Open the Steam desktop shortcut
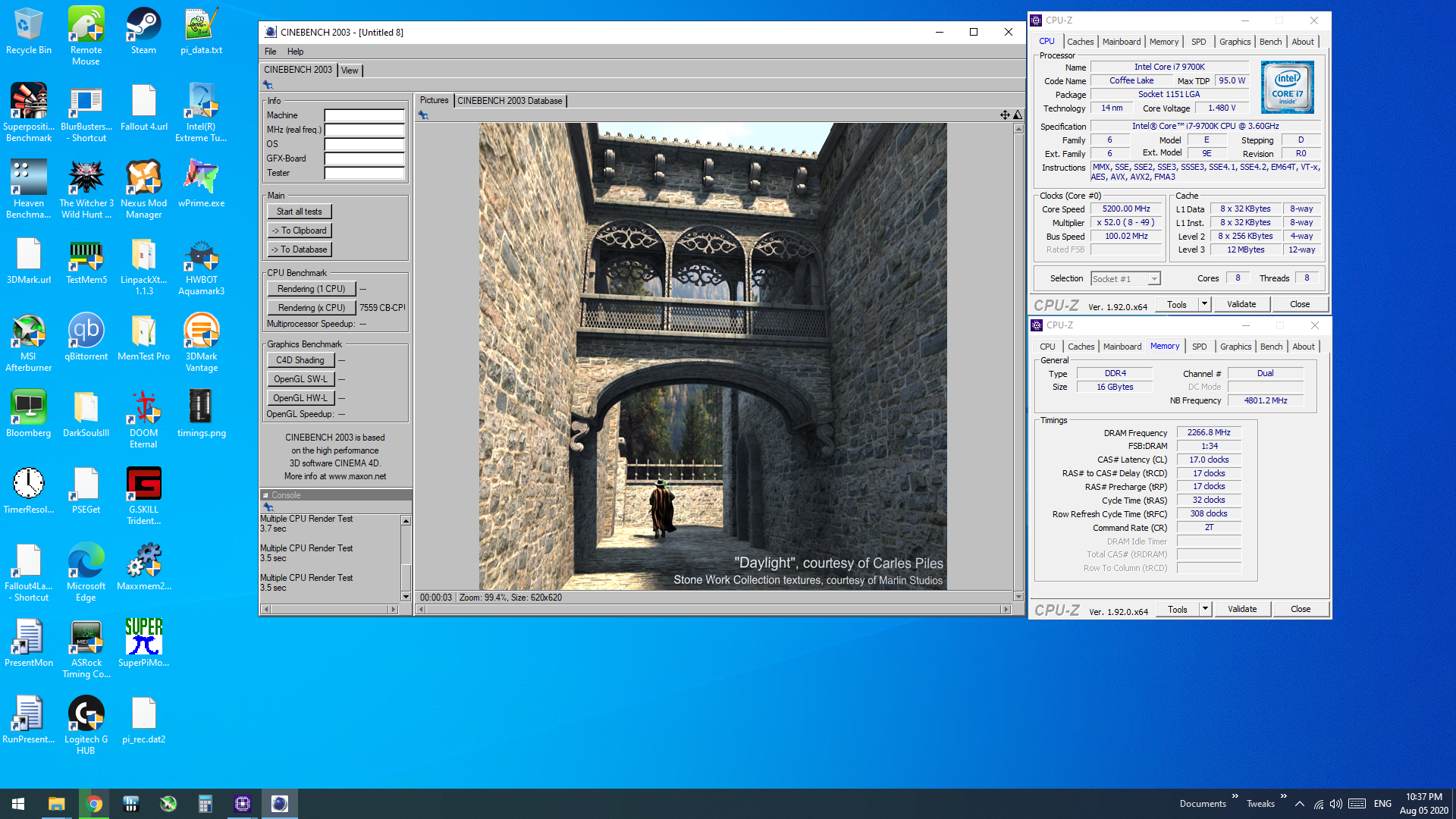1456x819 pixels. (x=143, y=31)
